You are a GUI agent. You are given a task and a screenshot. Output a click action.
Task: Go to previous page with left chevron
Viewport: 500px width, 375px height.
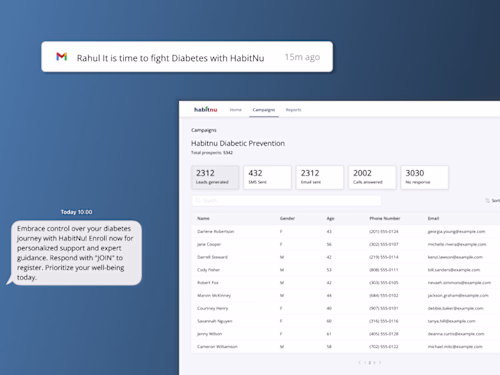(359, 362)
